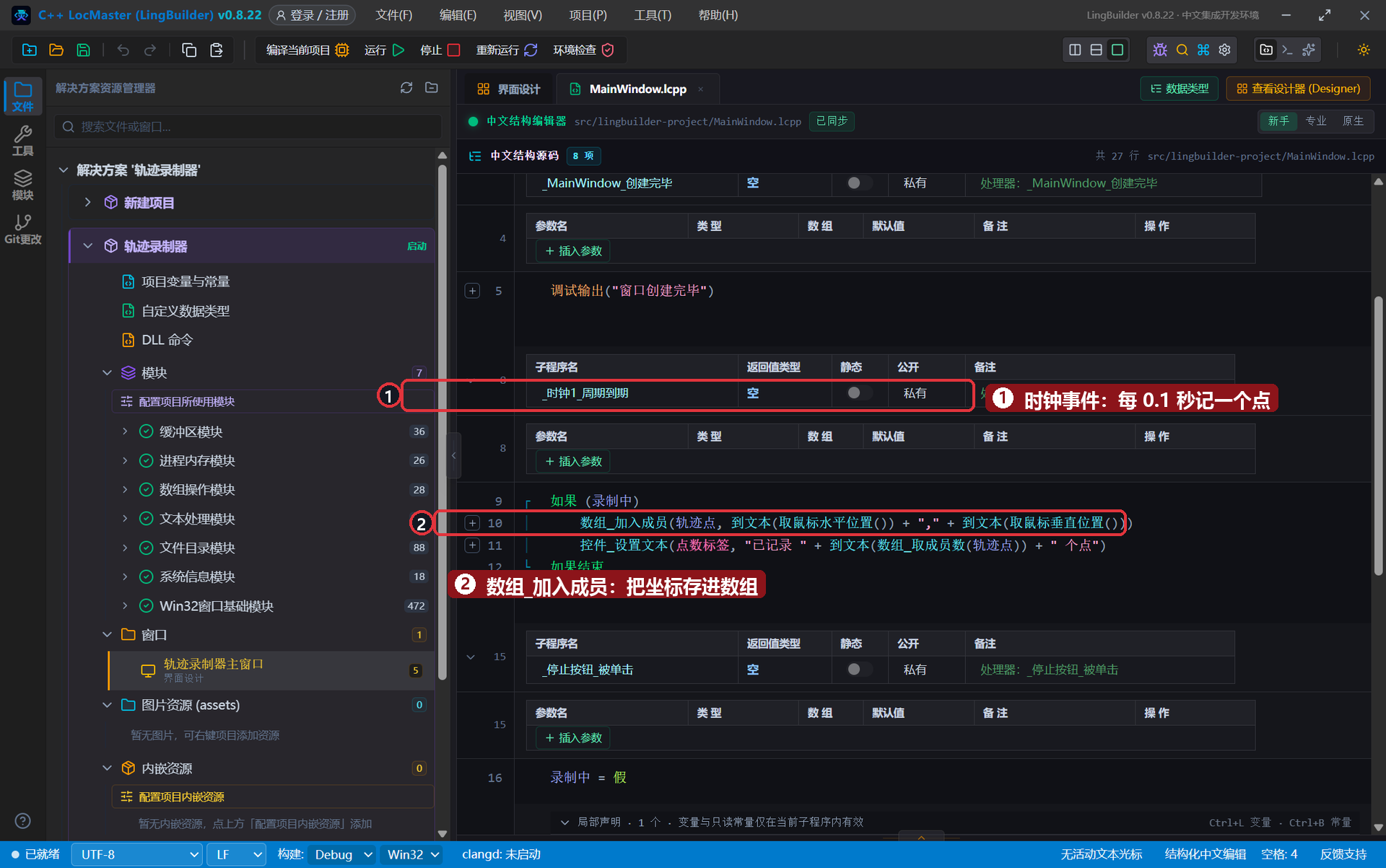Open the 模块 sidebar panel

(x=22, y=185)
